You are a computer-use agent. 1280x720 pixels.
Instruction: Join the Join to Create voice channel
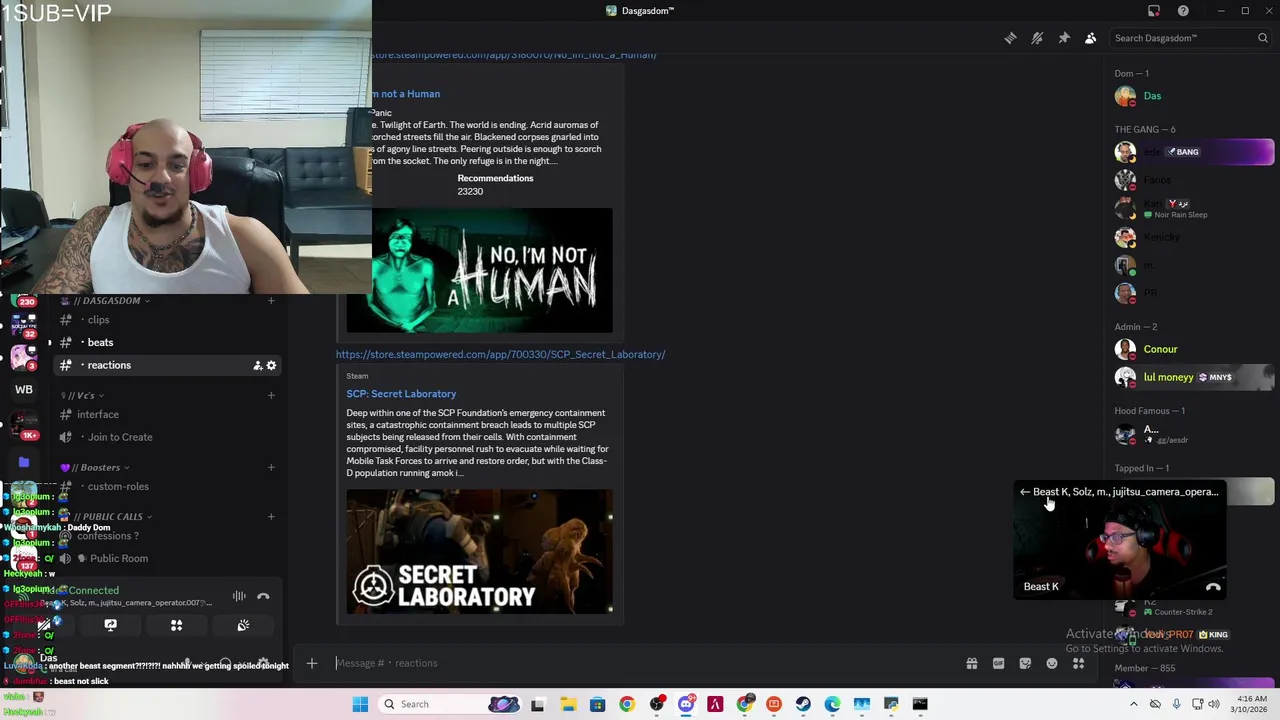pyautogui.click(x=166, y=437)
